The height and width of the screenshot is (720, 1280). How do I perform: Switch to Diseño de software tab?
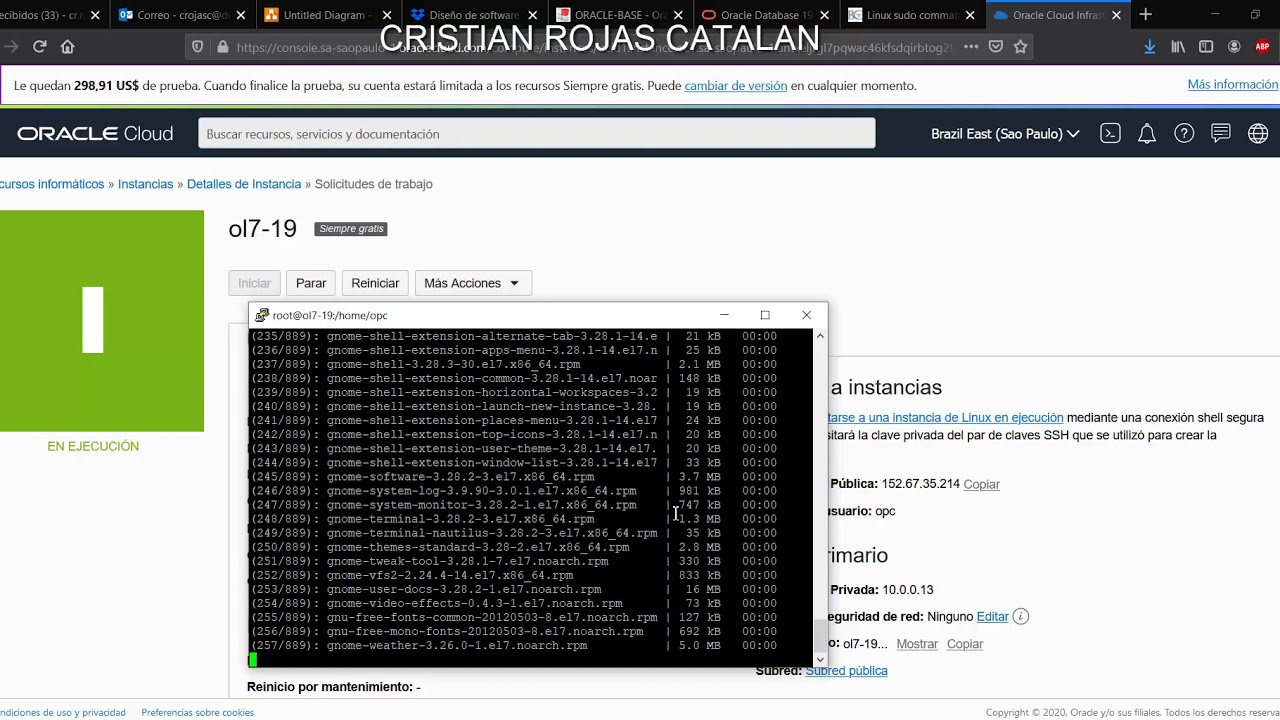click(473, 15)
